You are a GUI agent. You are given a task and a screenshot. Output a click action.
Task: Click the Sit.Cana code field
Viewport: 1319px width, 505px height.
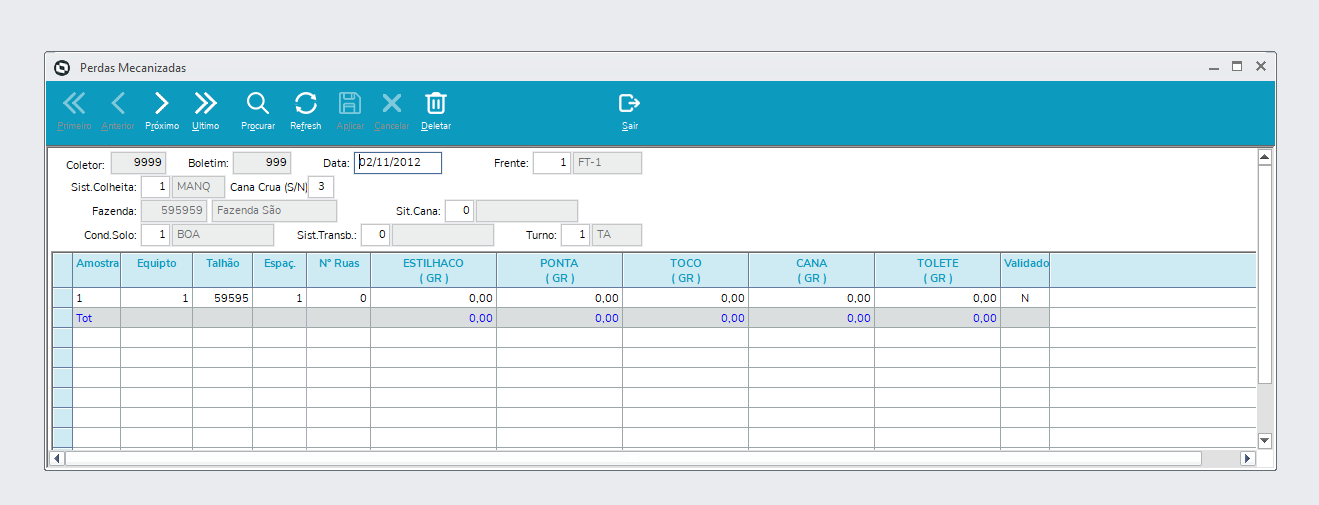[x=459, y=211]
